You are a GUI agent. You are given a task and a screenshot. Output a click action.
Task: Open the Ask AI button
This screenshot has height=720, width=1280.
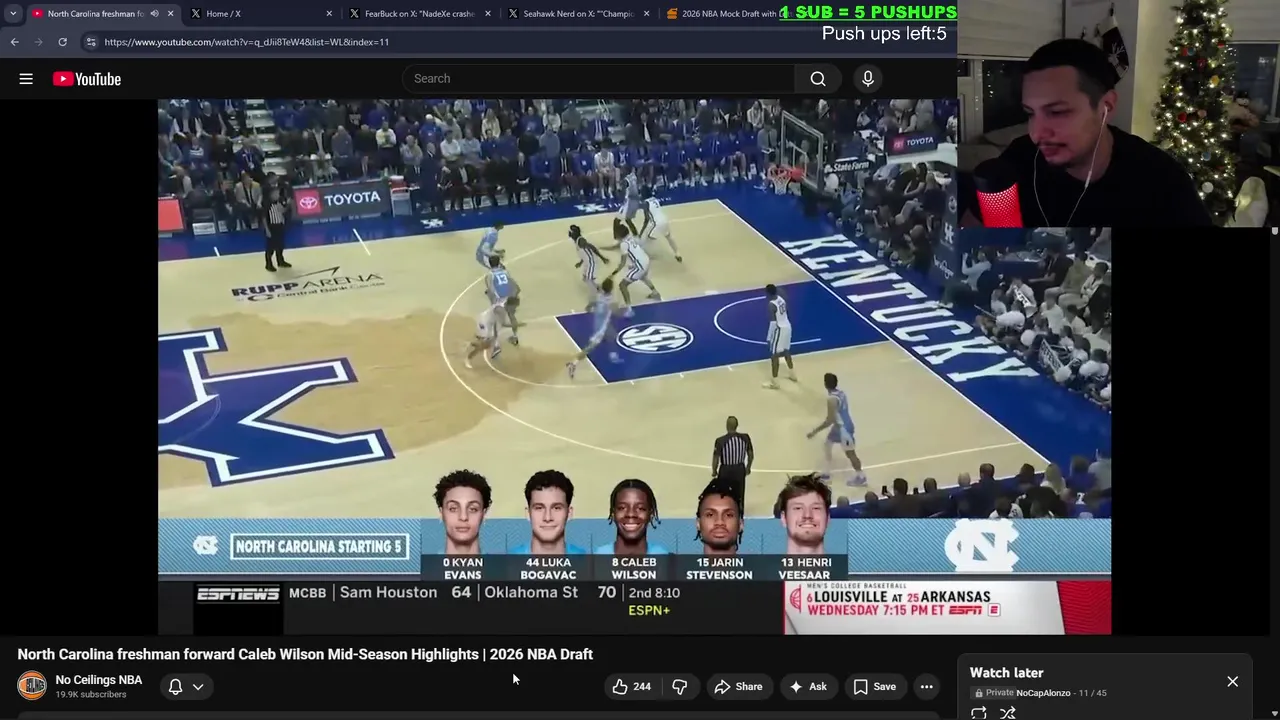point(808,687)
